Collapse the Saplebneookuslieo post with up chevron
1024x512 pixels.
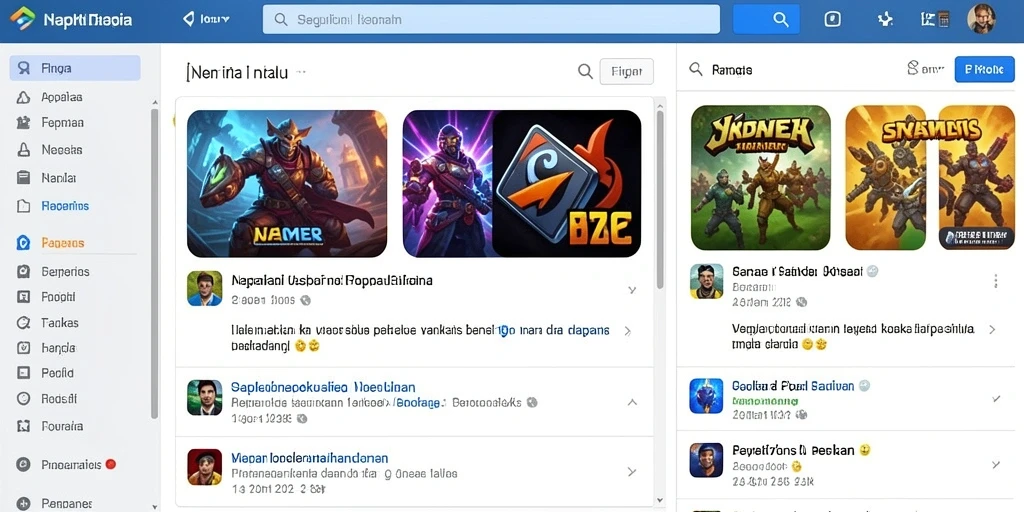click(x=632, y=402)
